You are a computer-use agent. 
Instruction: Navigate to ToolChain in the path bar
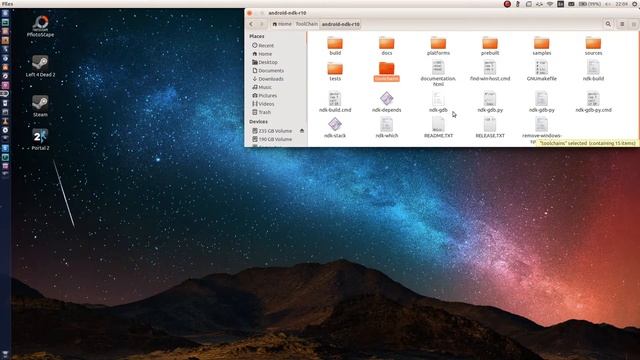click(x=306, y=24)
